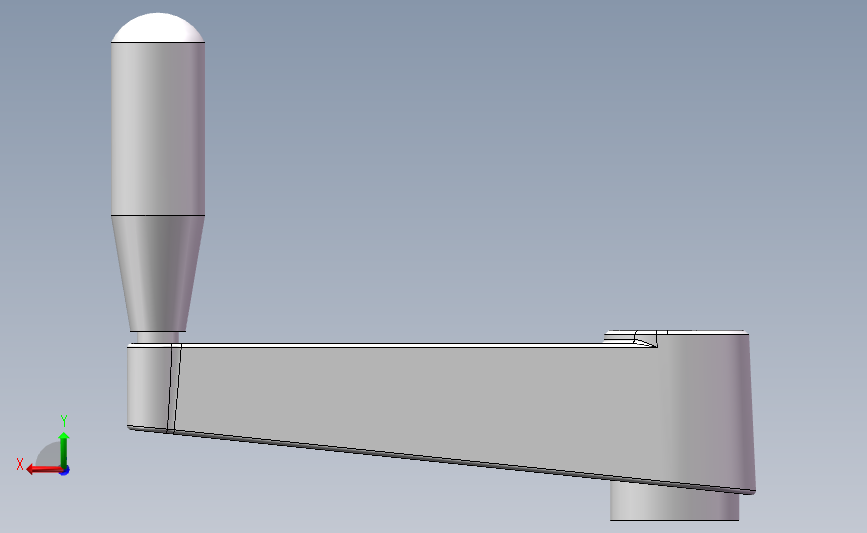Select the cylindrical grip of the handle

(x=158, y=128)
